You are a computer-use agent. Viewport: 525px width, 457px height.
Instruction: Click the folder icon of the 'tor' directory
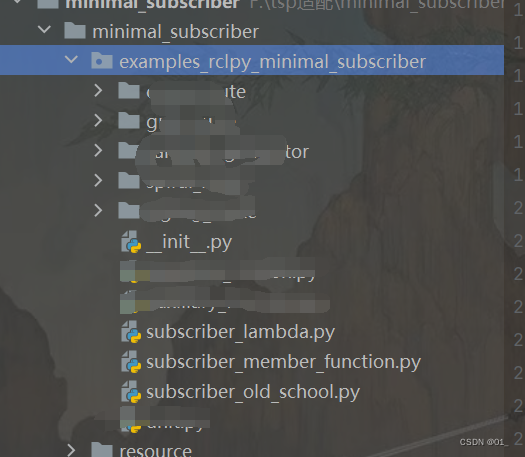click(129, 151)
